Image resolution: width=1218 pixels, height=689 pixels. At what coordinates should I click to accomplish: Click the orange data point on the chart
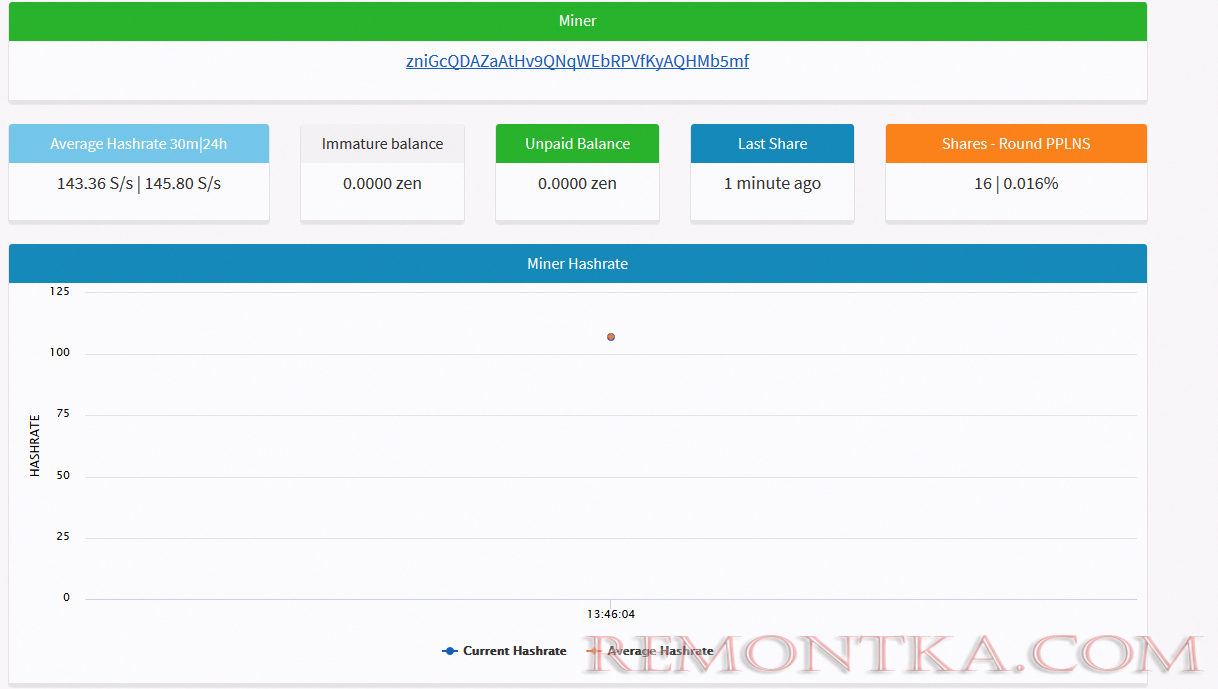coord(611,337)
